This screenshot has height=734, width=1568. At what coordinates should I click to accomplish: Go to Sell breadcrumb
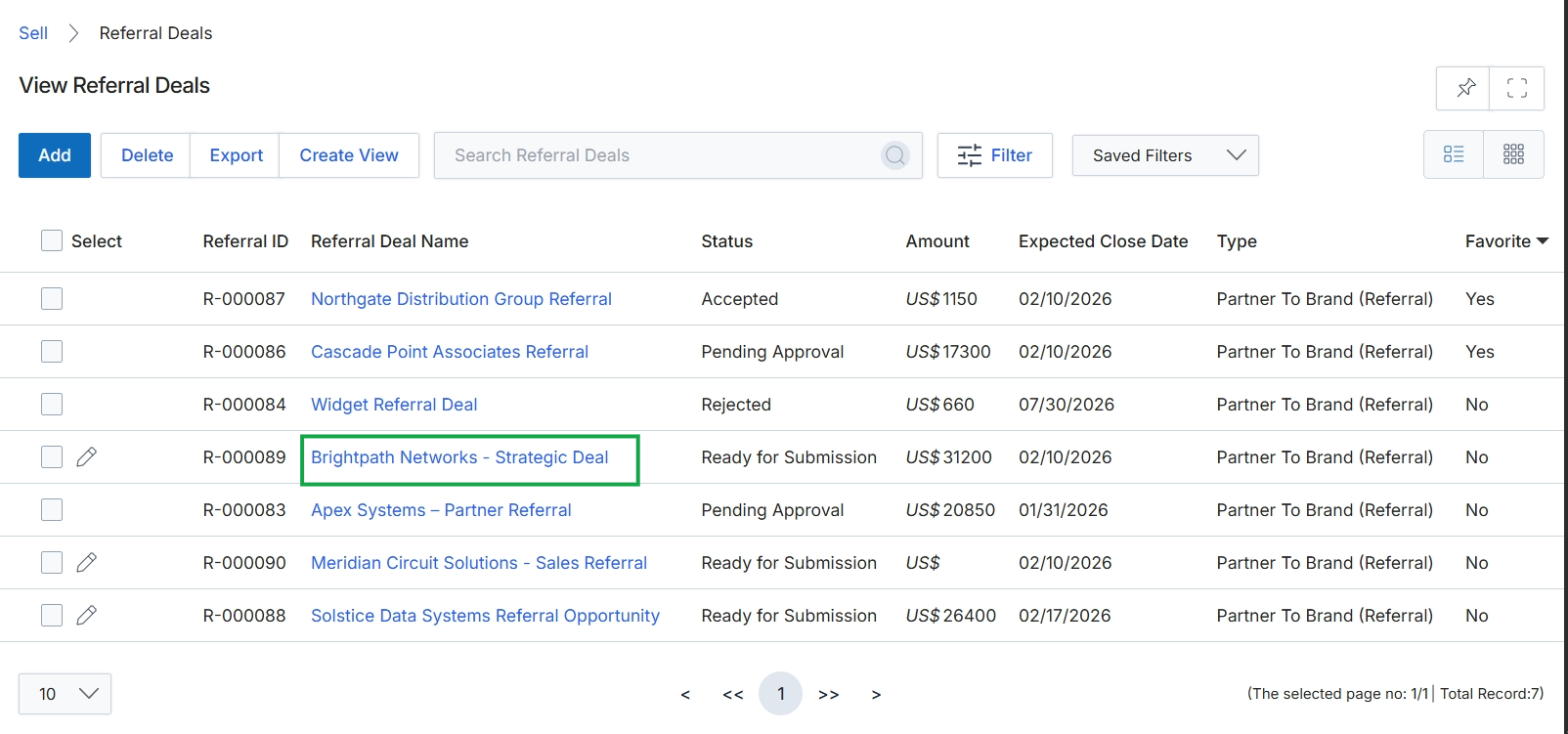tap(33, 33)
